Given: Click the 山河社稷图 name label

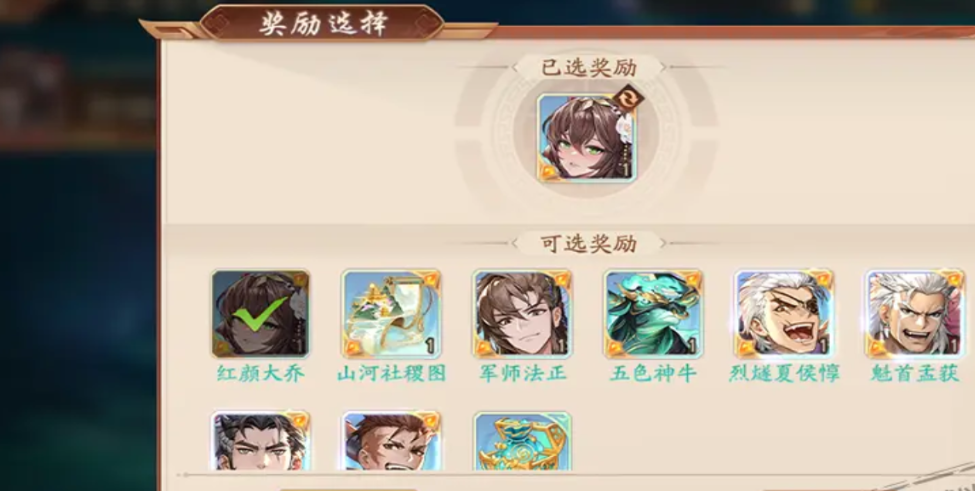Looking at the screenshot, I should [391, 374].
